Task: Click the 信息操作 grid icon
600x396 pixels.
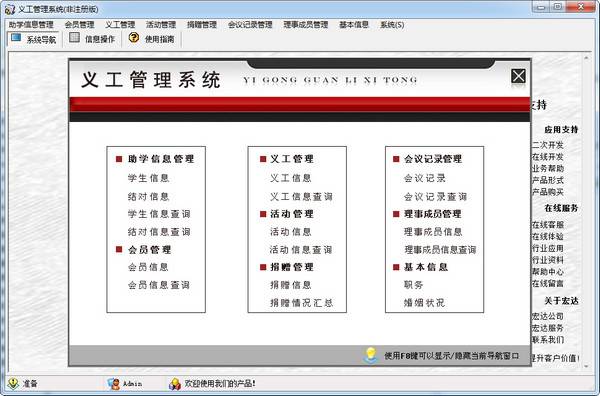Action: click(x=74, y=37)
